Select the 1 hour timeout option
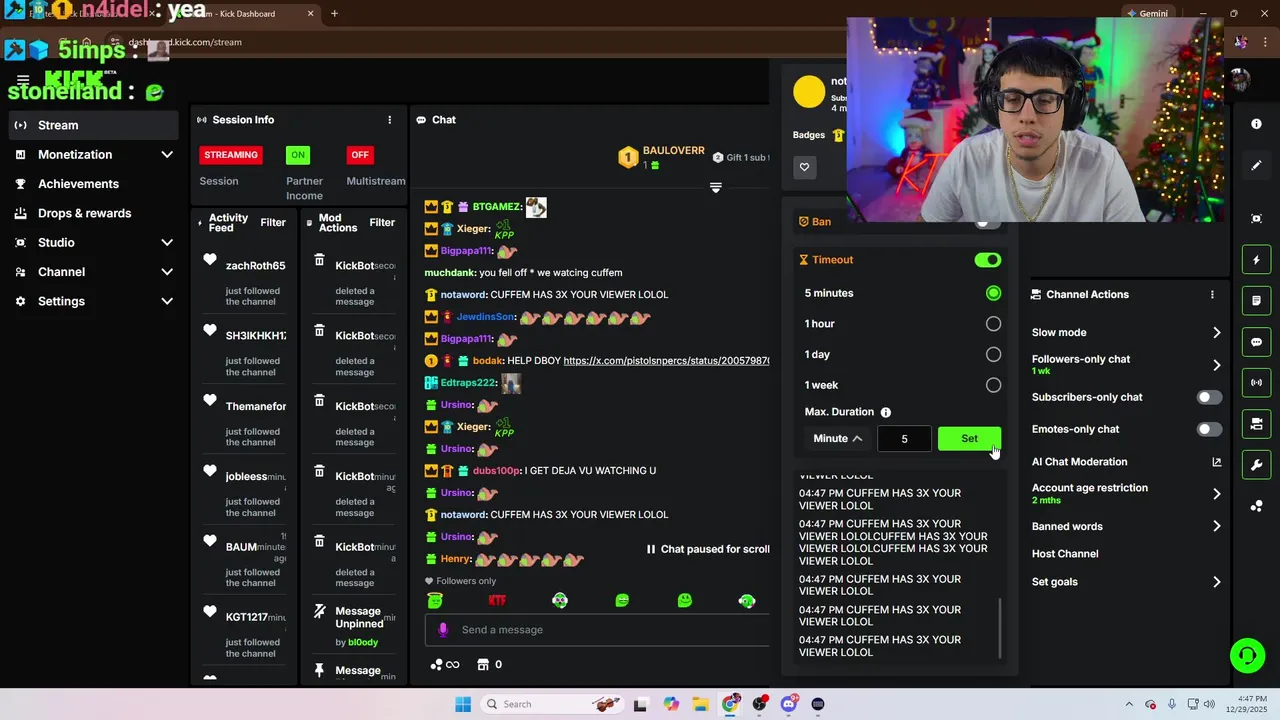 993,324
